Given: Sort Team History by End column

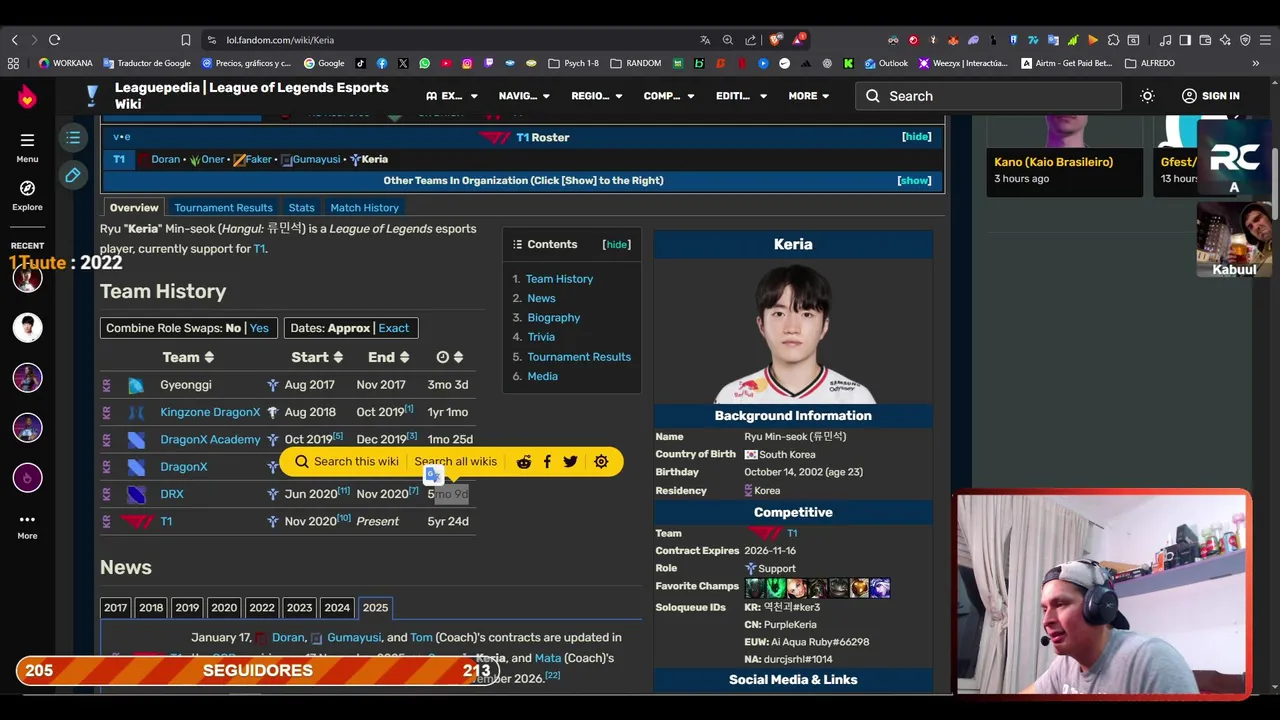Looking at the screenshot, I should pos(388,357).
